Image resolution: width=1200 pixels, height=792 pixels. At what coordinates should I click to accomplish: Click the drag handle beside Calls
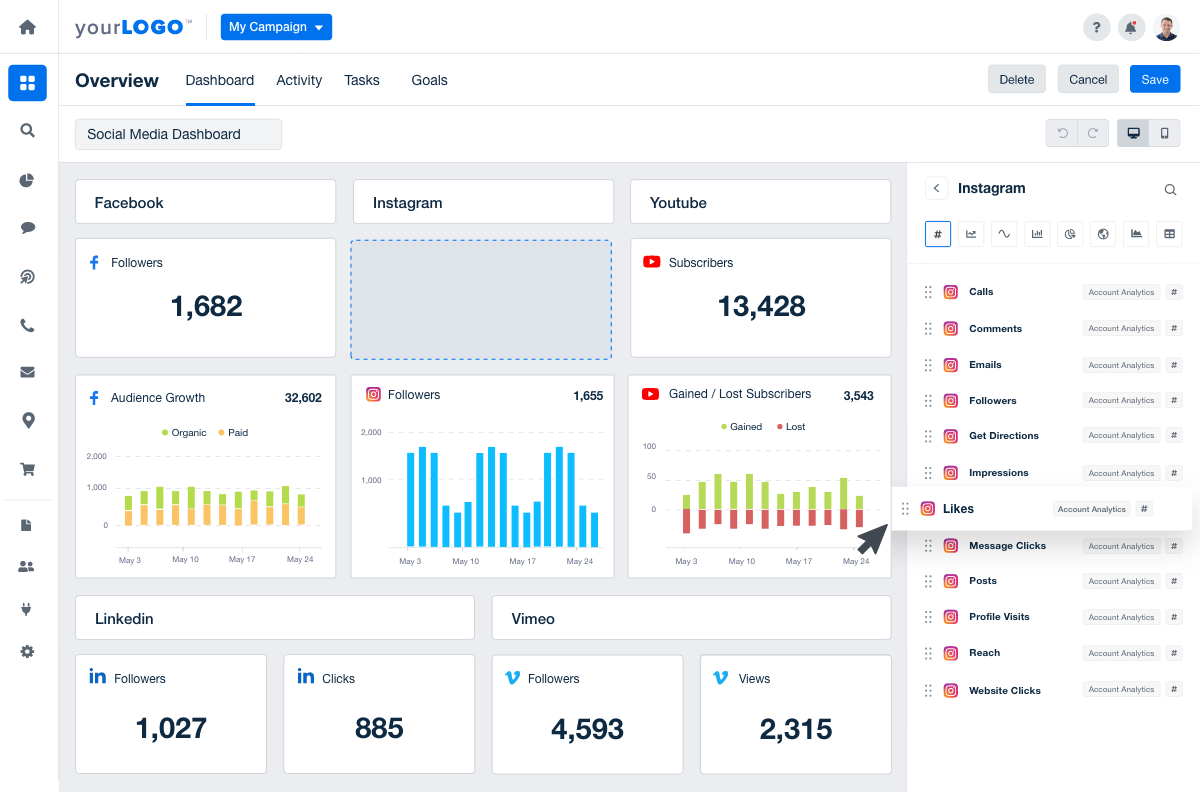928,292
